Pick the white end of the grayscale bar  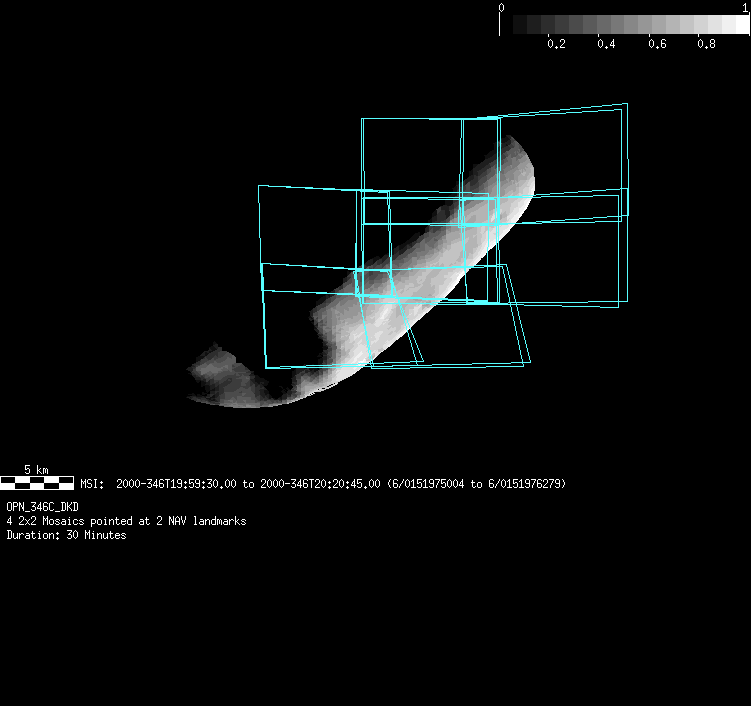(x=738, y=25)
